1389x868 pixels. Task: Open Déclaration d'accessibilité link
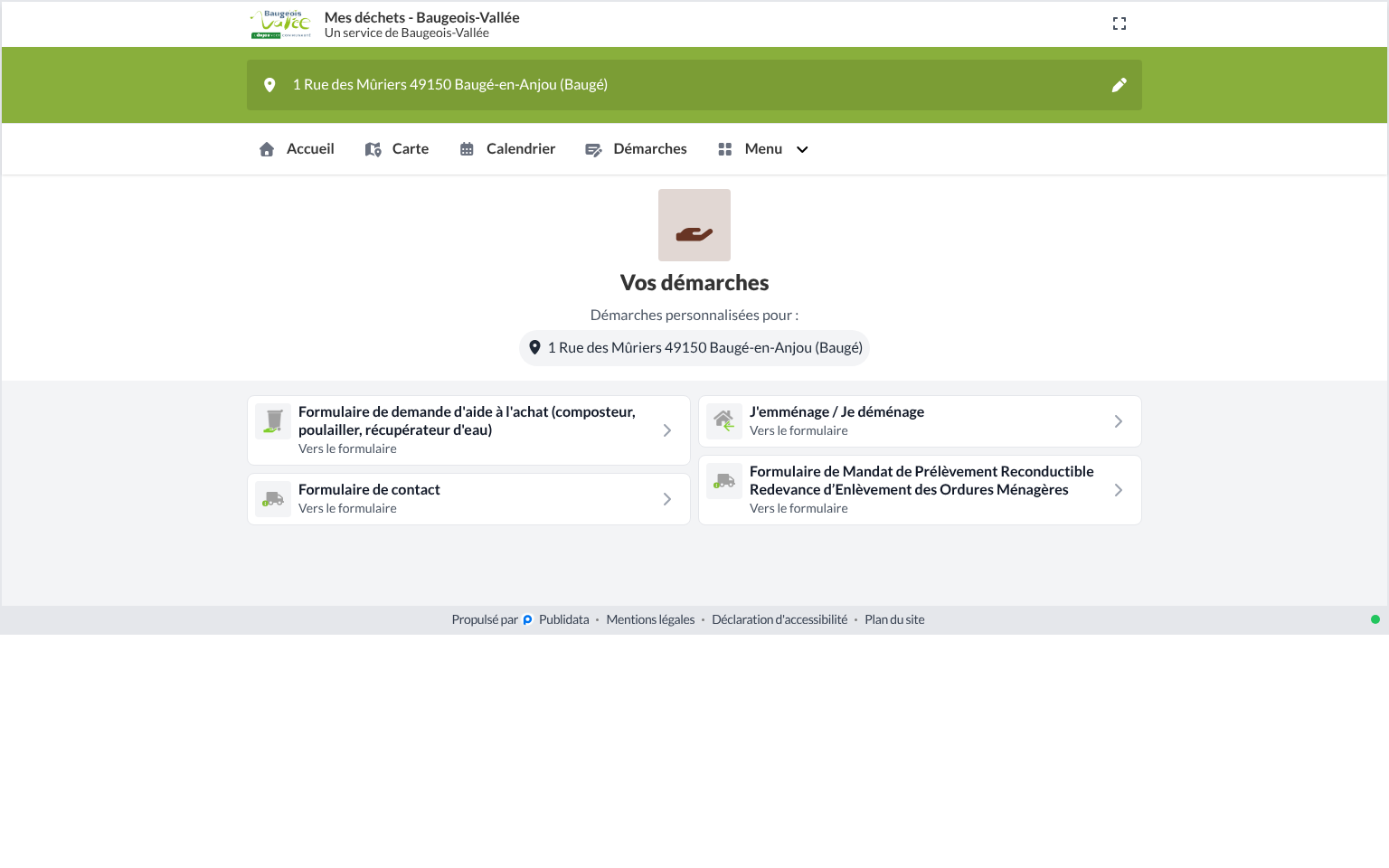pyautogui.click(x=780, y=620)
